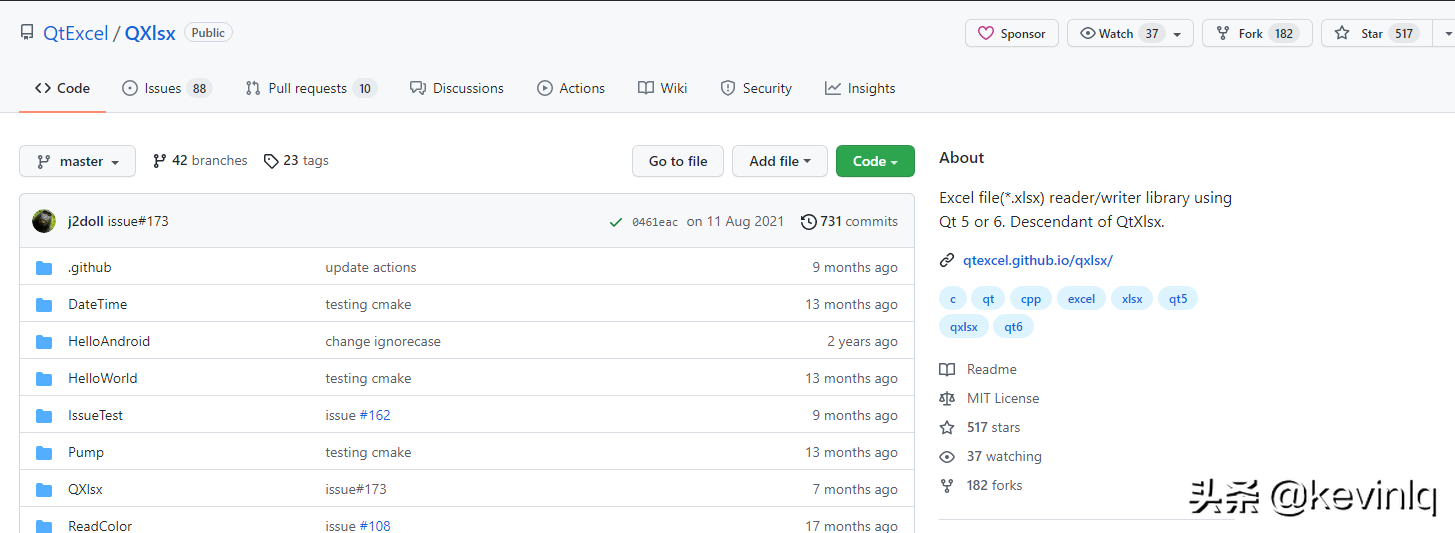
Task: Open the Actions tab
Action: (x=571, y=88)
